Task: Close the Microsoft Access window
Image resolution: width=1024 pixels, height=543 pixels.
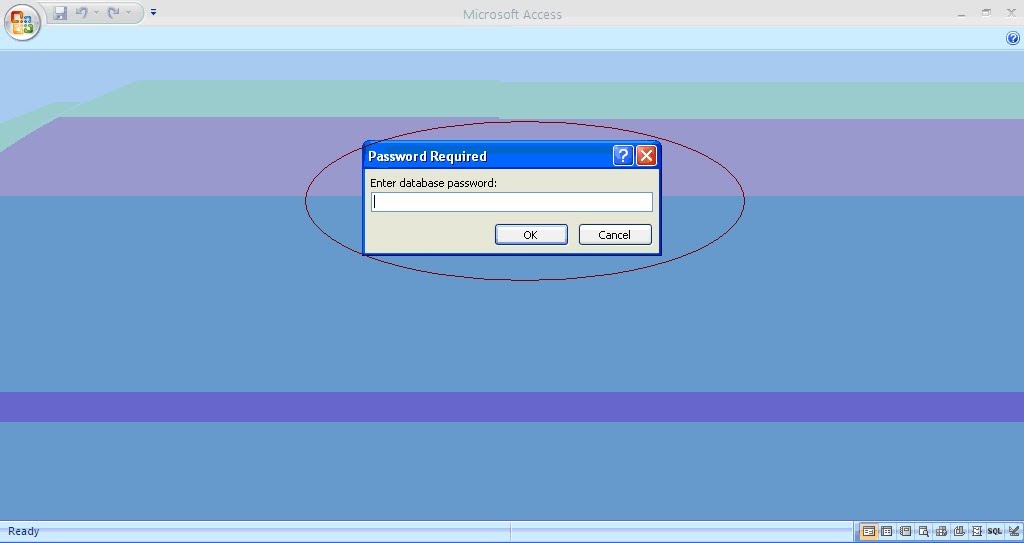Action: (x=1011, y=13)
